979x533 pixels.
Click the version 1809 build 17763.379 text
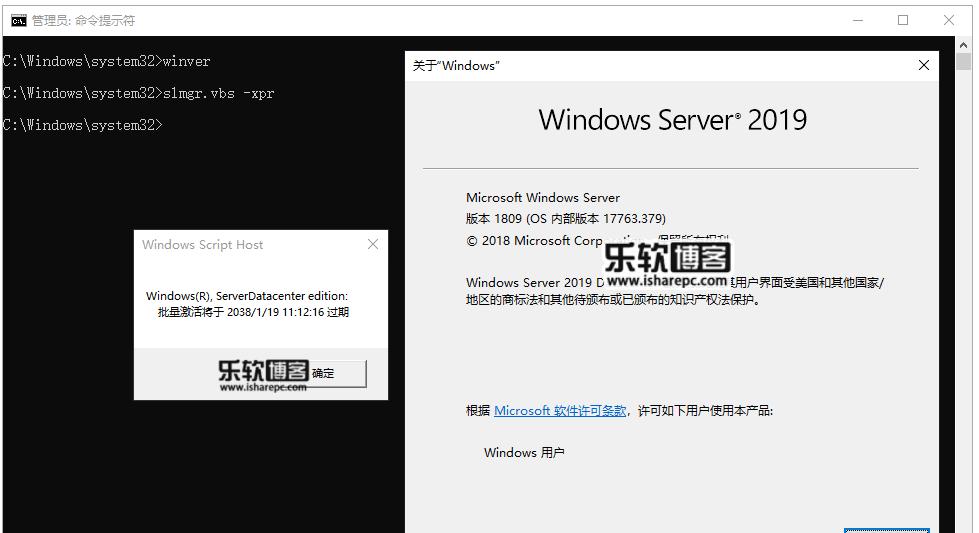(x=566, y=219)
